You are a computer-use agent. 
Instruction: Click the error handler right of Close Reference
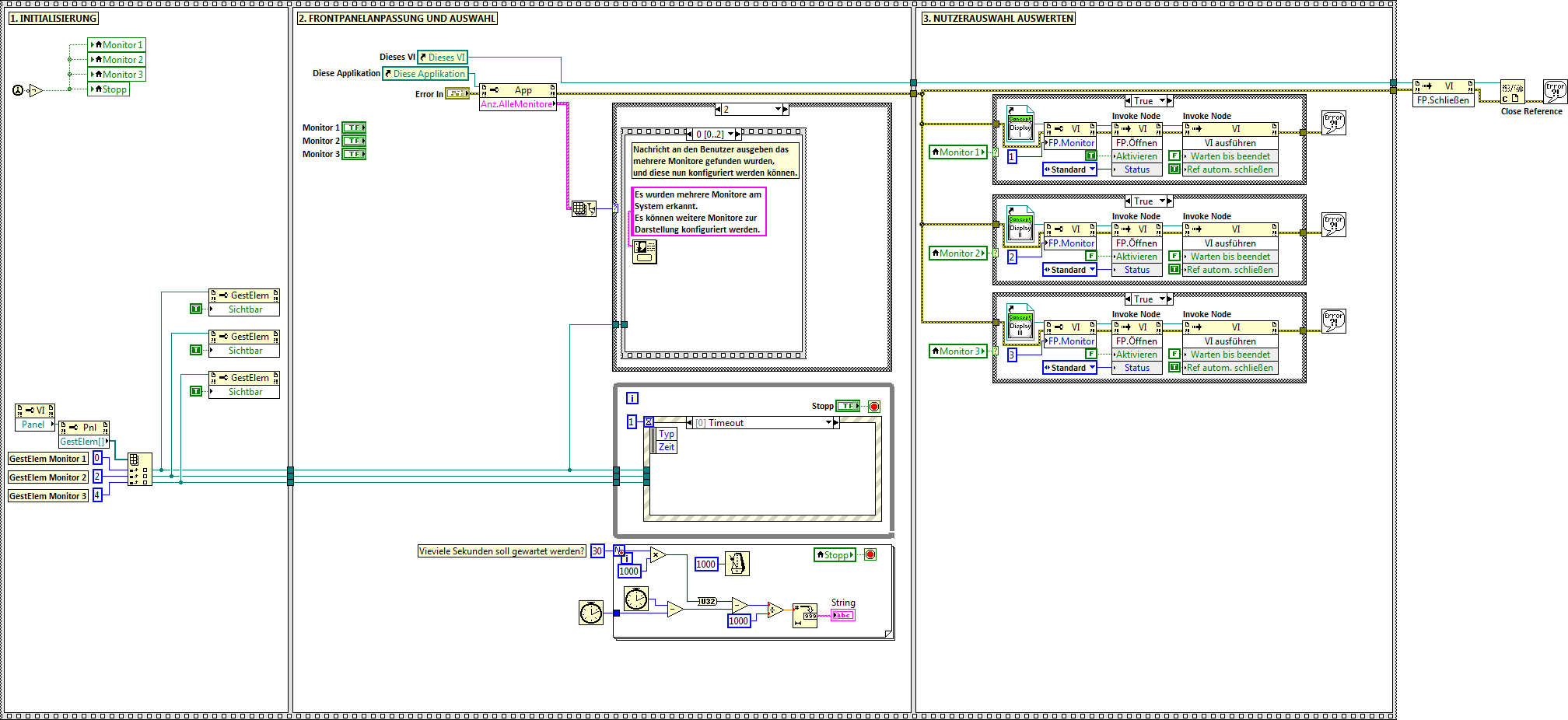coord(1555,92)
